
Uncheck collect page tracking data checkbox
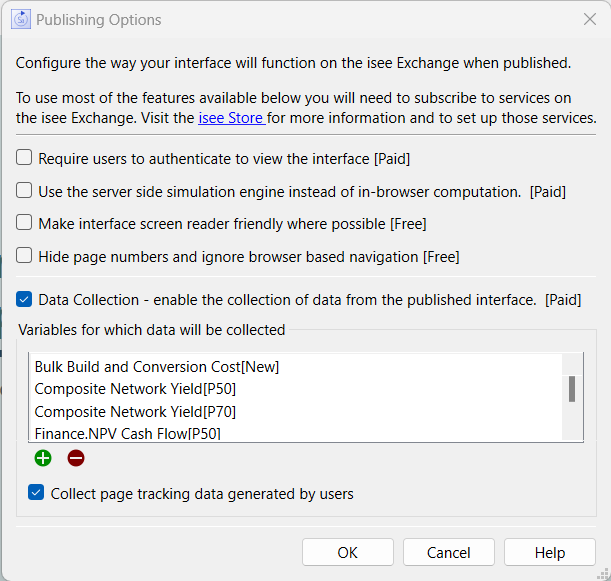[36, 493]
